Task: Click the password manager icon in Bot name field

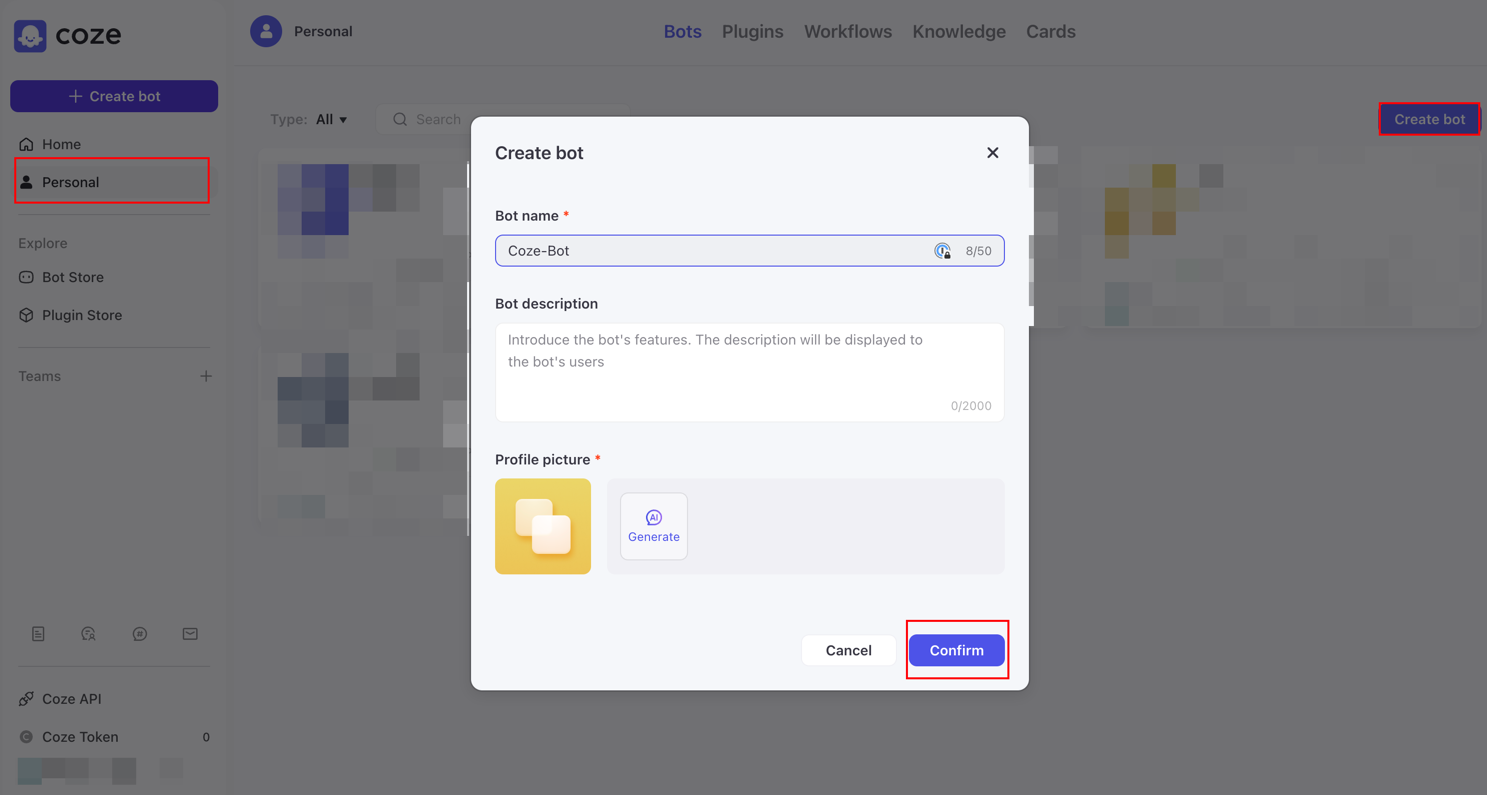Action: tap(943, 251)
